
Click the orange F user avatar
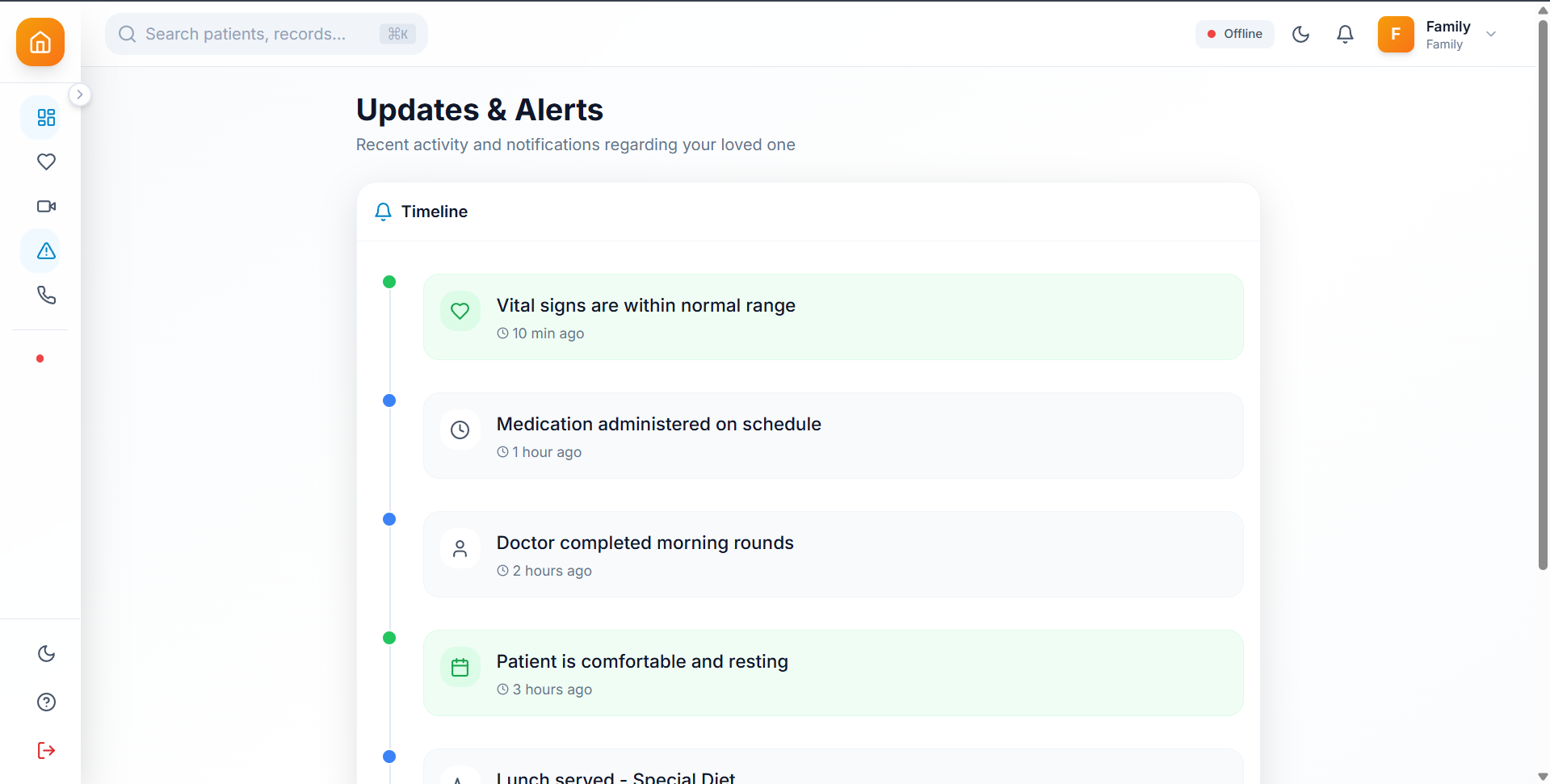pos(1396,34)
